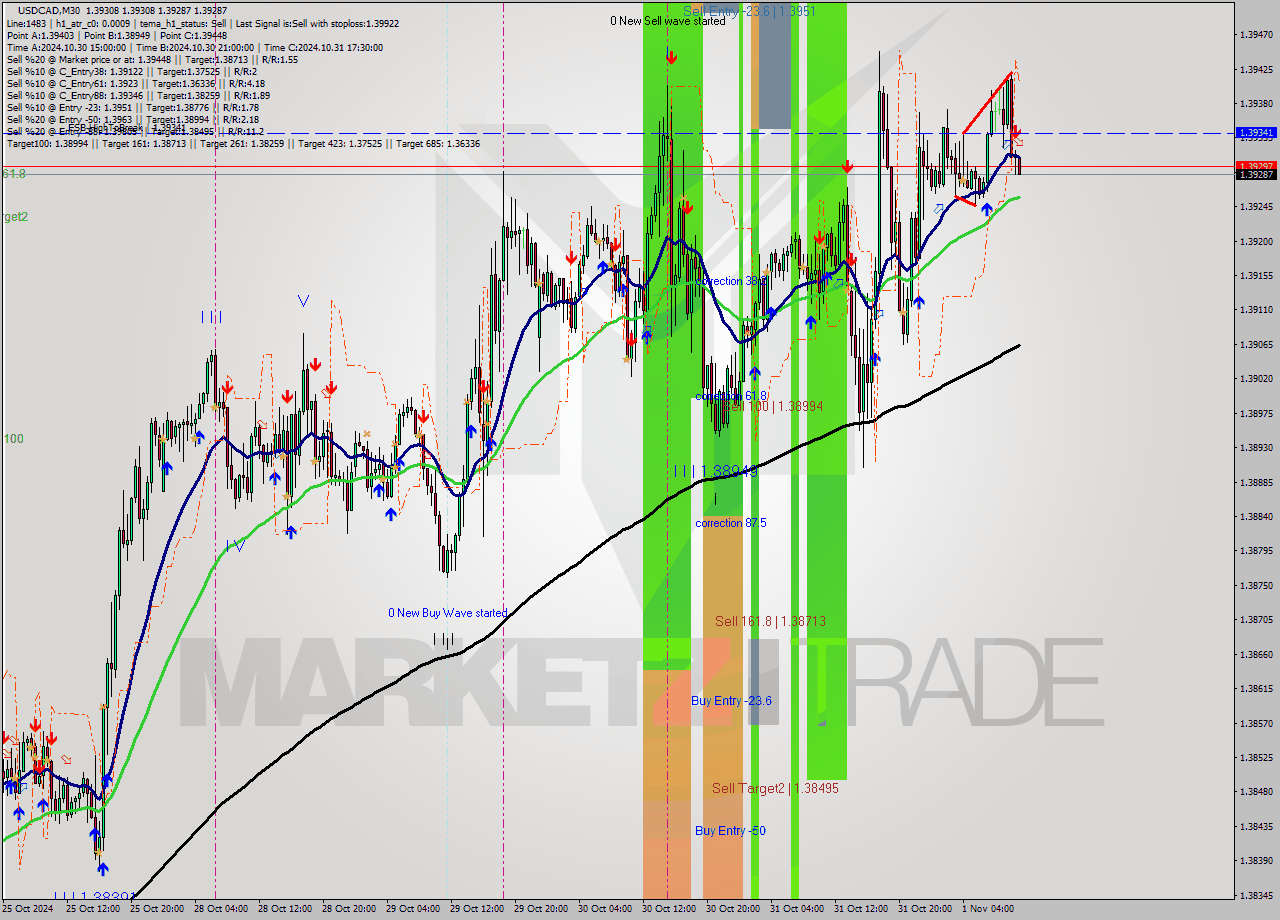Click the '31 Oct 12:00' time axis label
This screenshot has width=1280, height=920.
pyautogui.click(x=861, y=909)
